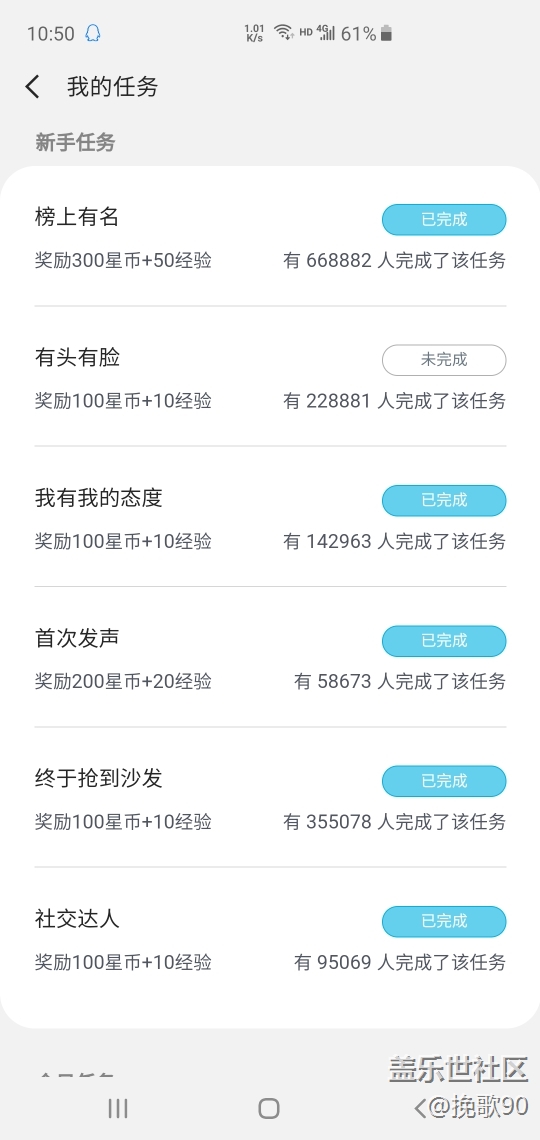Open the 有头有脸 task title
The image size is (540, 1140).
pyautogui.click(x=77, y=357)
